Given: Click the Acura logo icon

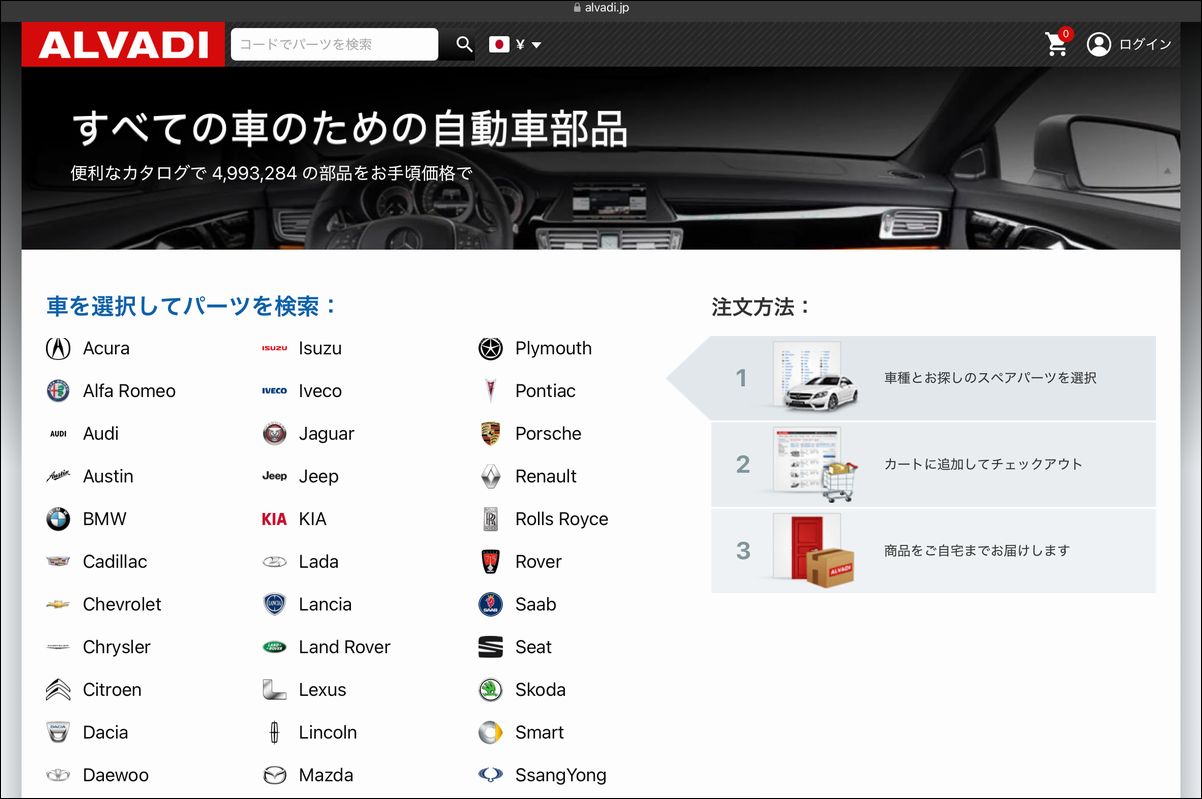Looking at the screenshot, I should tap(58, 348).
